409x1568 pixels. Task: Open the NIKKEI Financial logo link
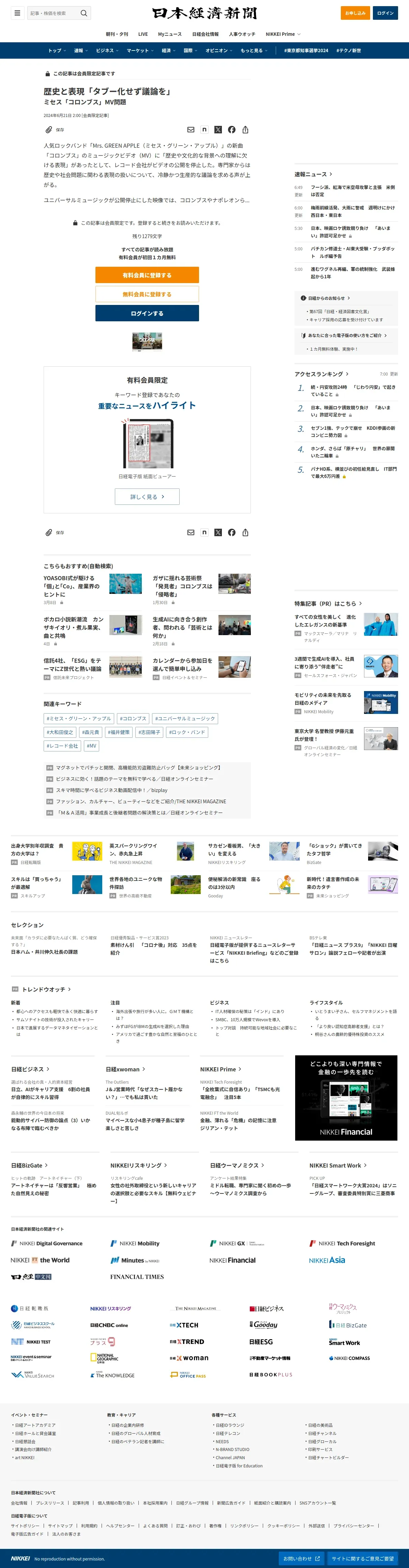(x=232, y=1260)
